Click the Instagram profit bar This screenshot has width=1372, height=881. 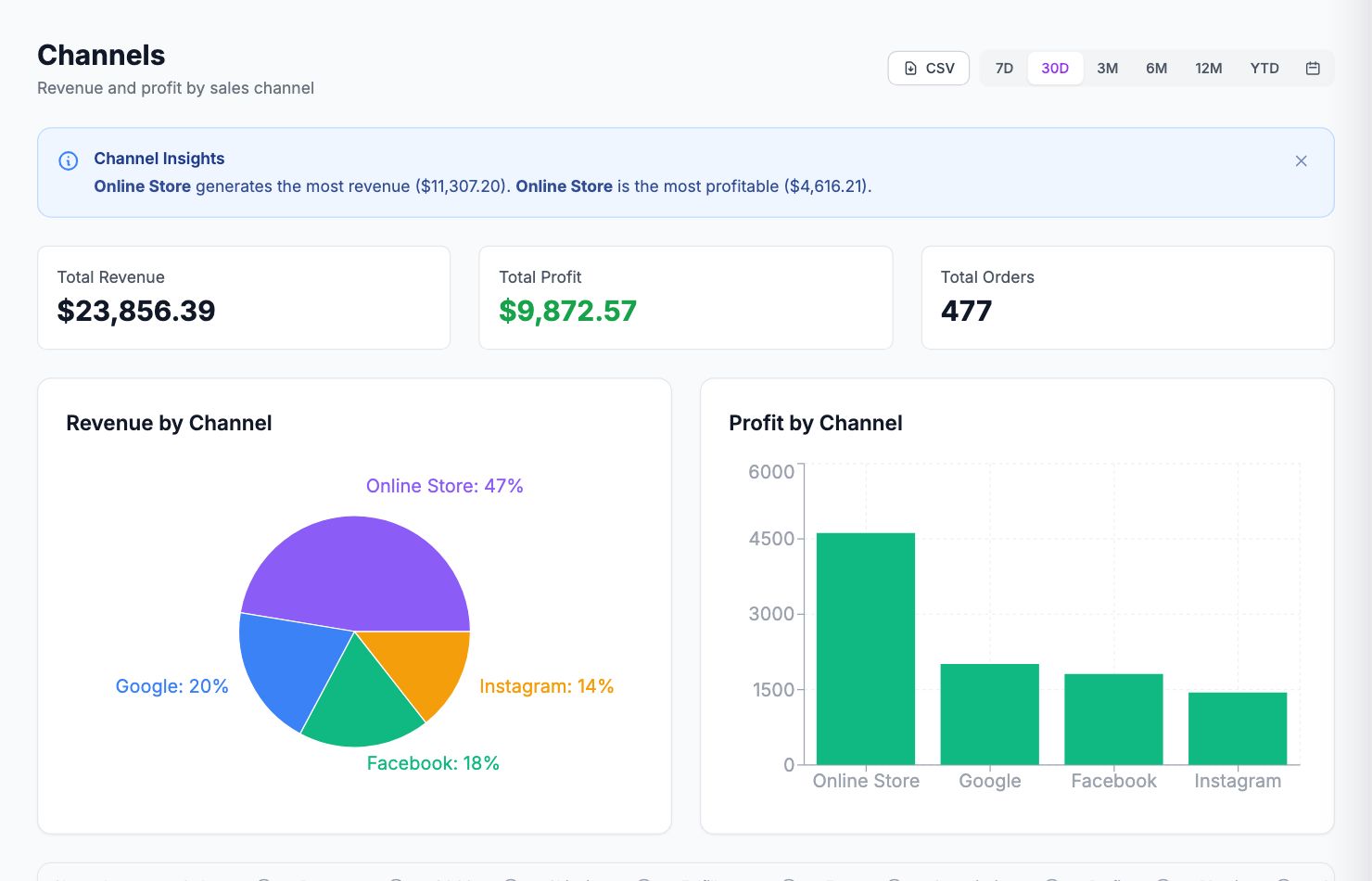click(1238, 728)
